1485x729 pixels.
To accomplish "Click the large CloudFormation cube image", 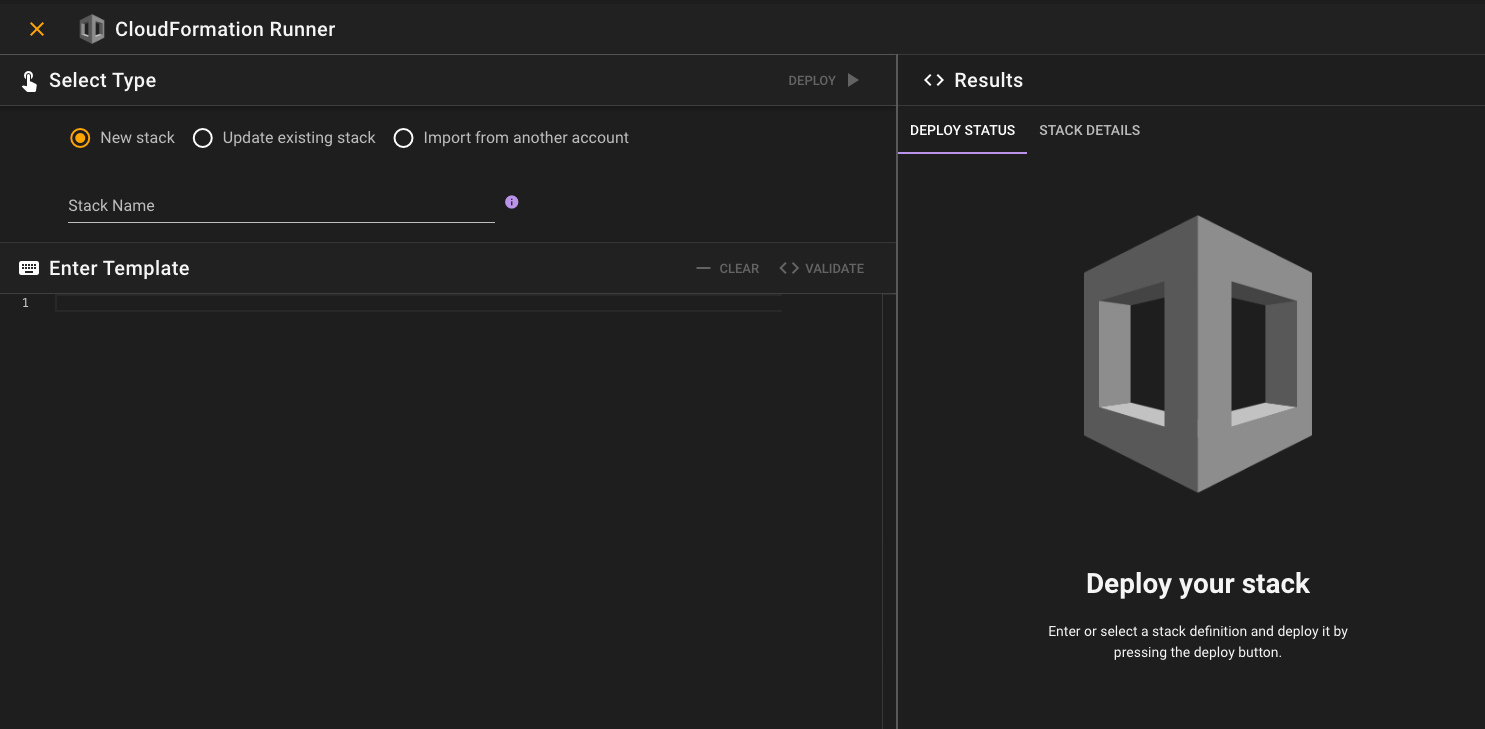I will [1198, 354].
